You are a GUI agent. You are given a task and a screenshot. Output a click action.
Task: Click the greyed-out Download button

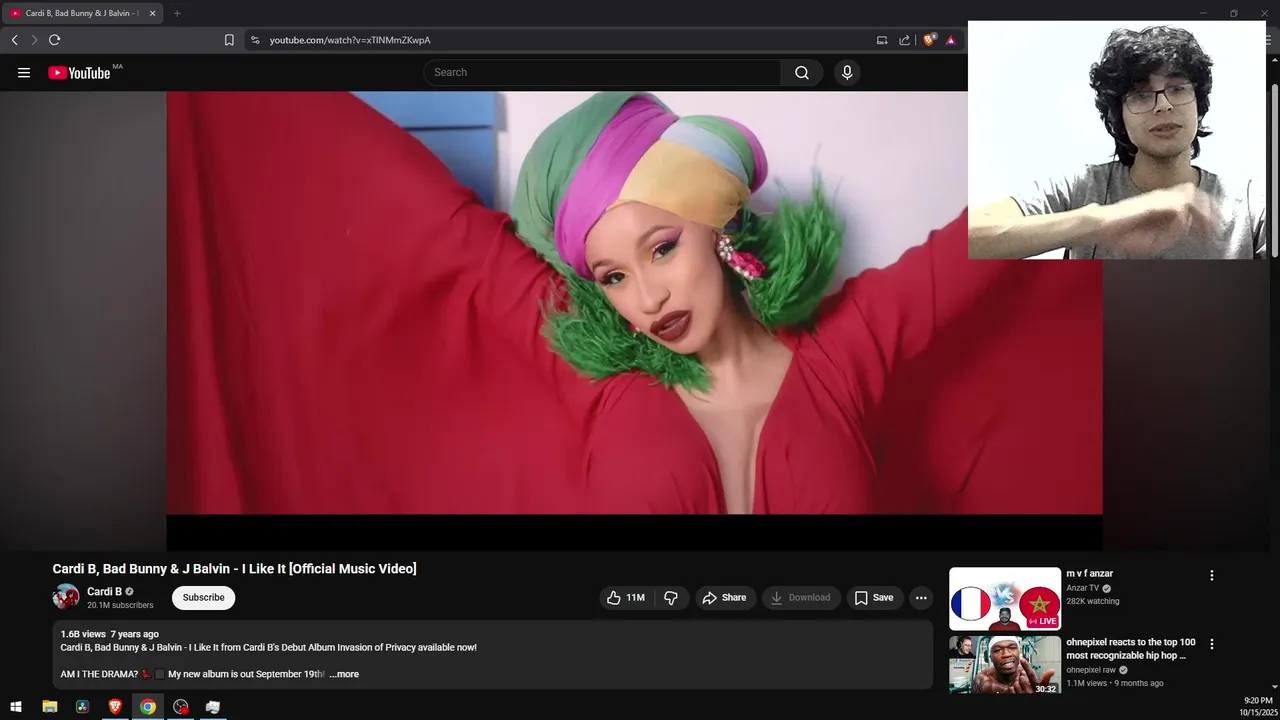tap(800, 597)
